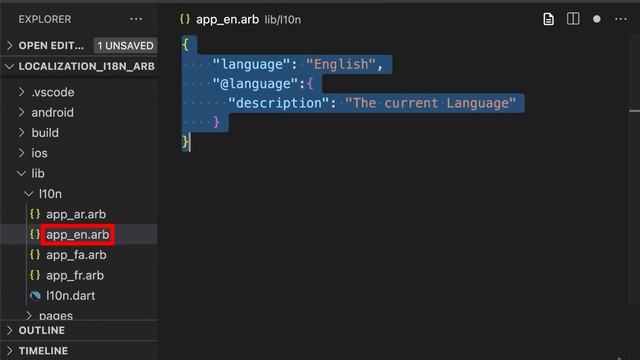Expand the Open Editors section

(x=10, y=45)
